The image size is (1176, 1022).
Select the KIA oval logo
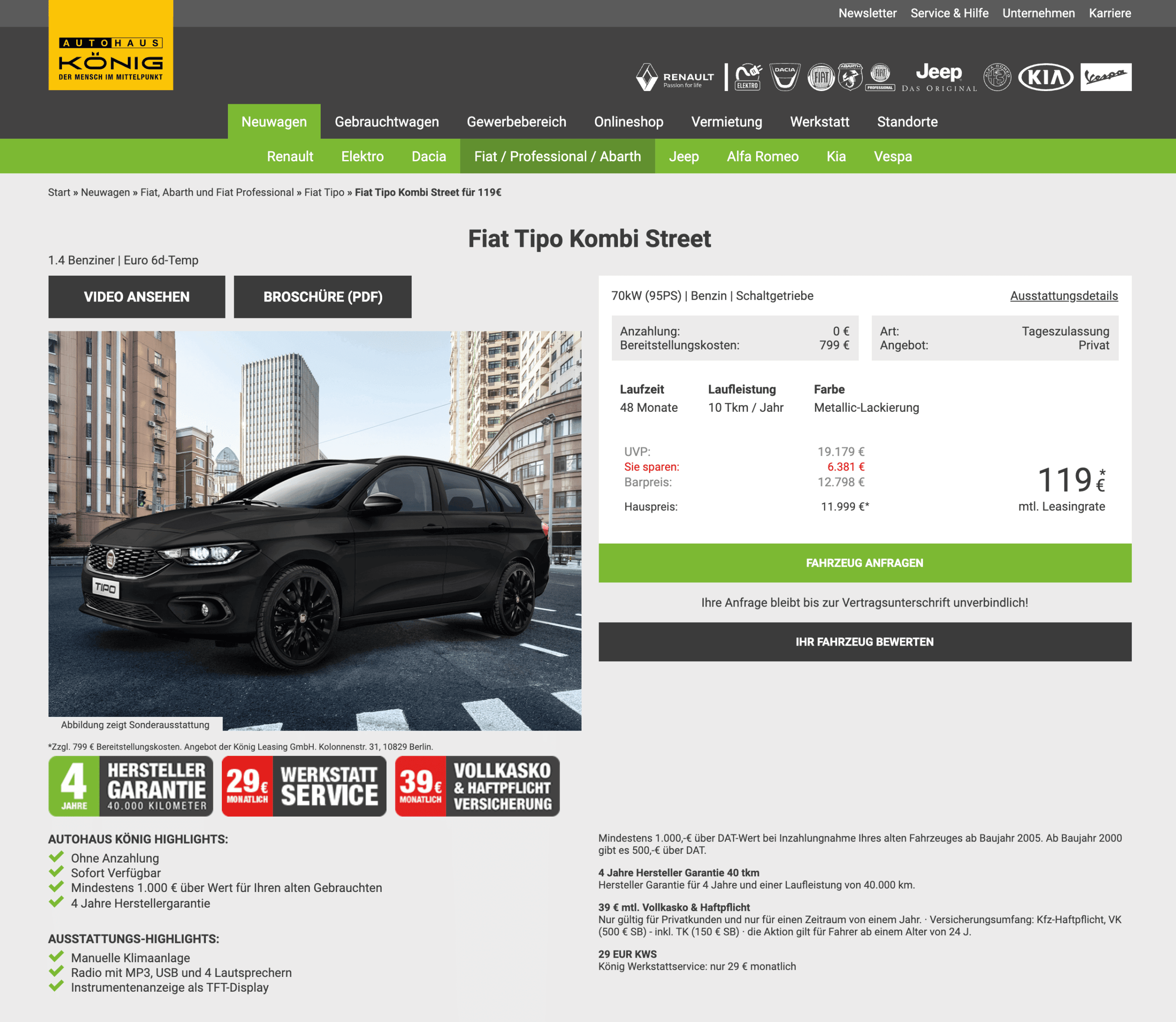(1046, 77)
